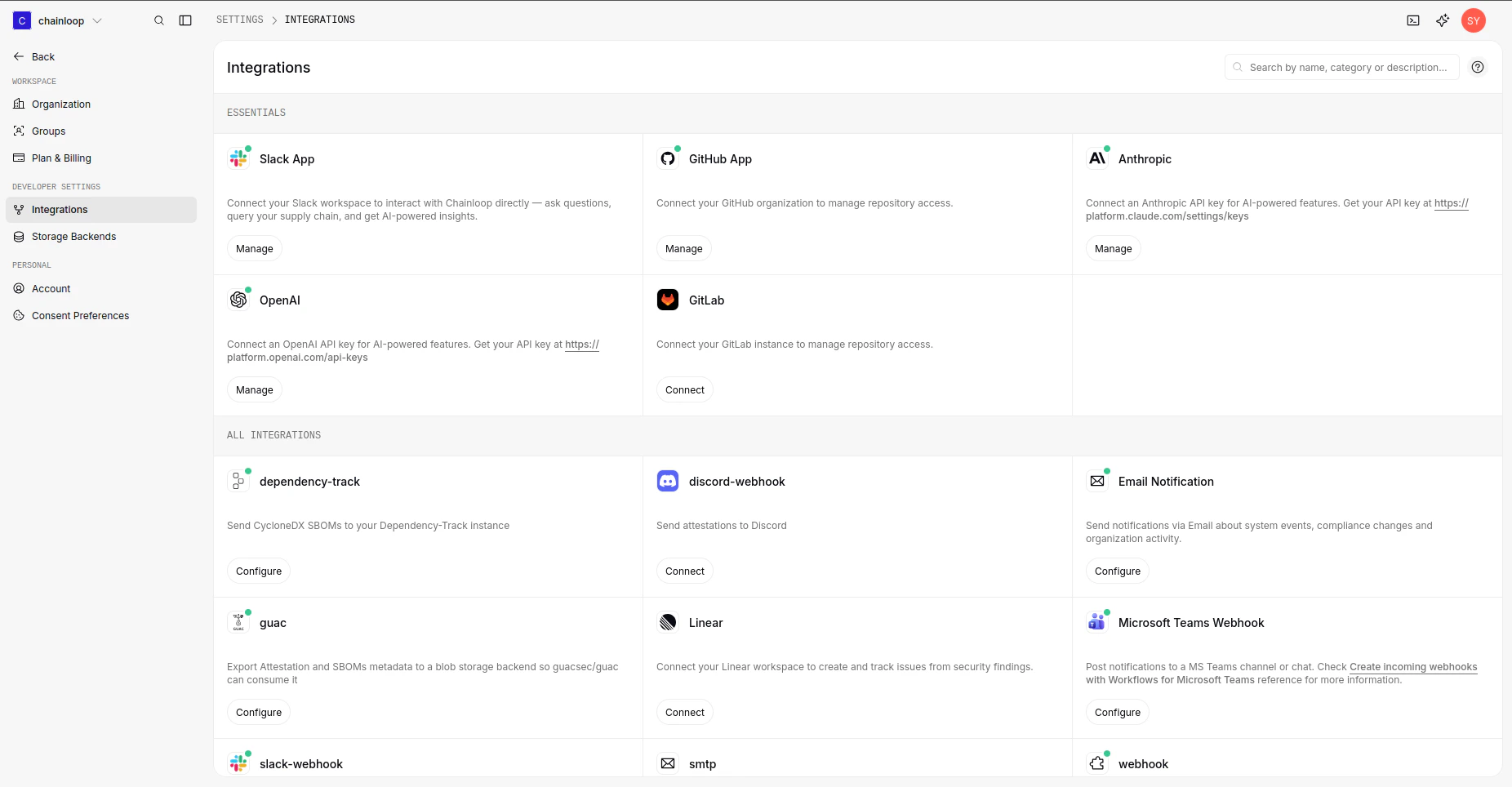
Task: Open Create incoming webhooks reference link
Action: (x=1413, y=667)
